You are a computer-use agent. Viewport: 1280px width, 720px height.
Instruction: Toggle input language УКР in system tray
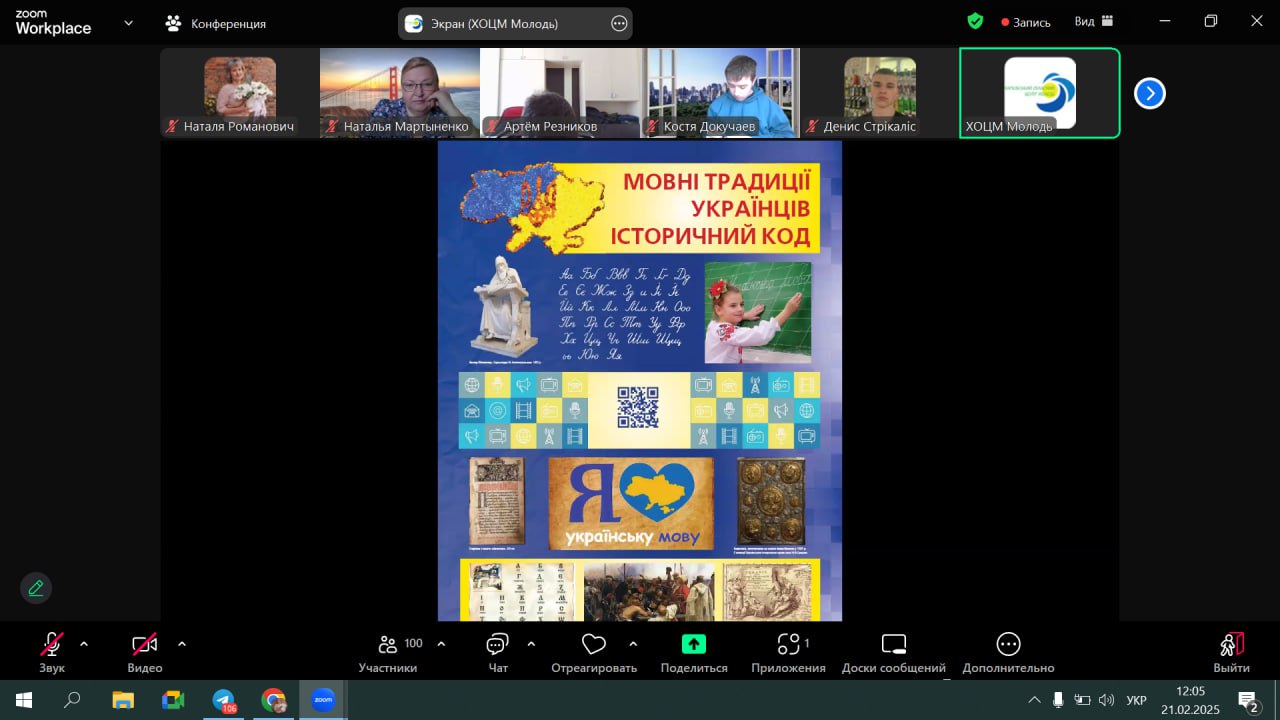[1136, 700]
